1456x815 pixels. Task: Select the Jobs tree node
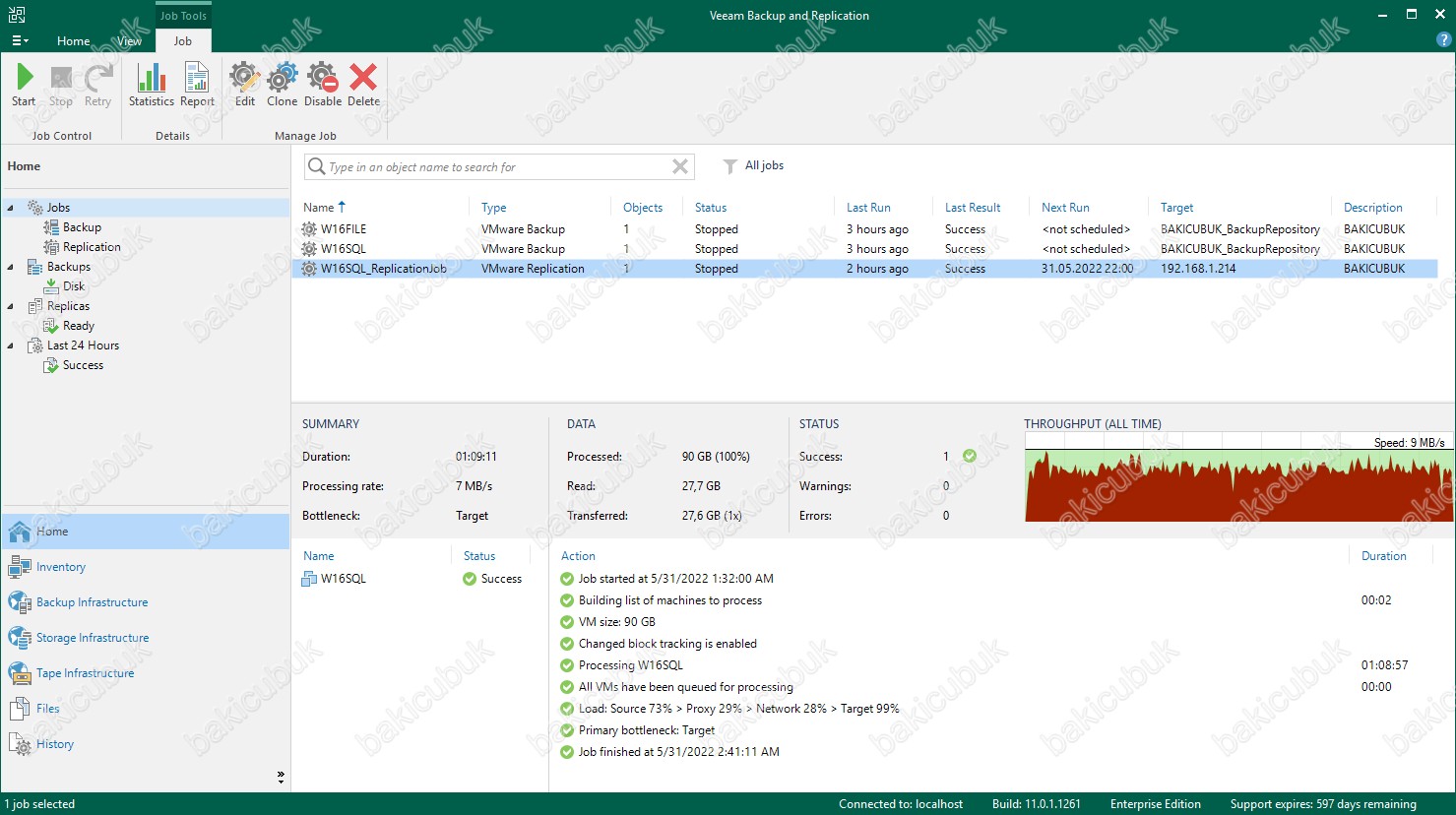click(x=58, y=208)
